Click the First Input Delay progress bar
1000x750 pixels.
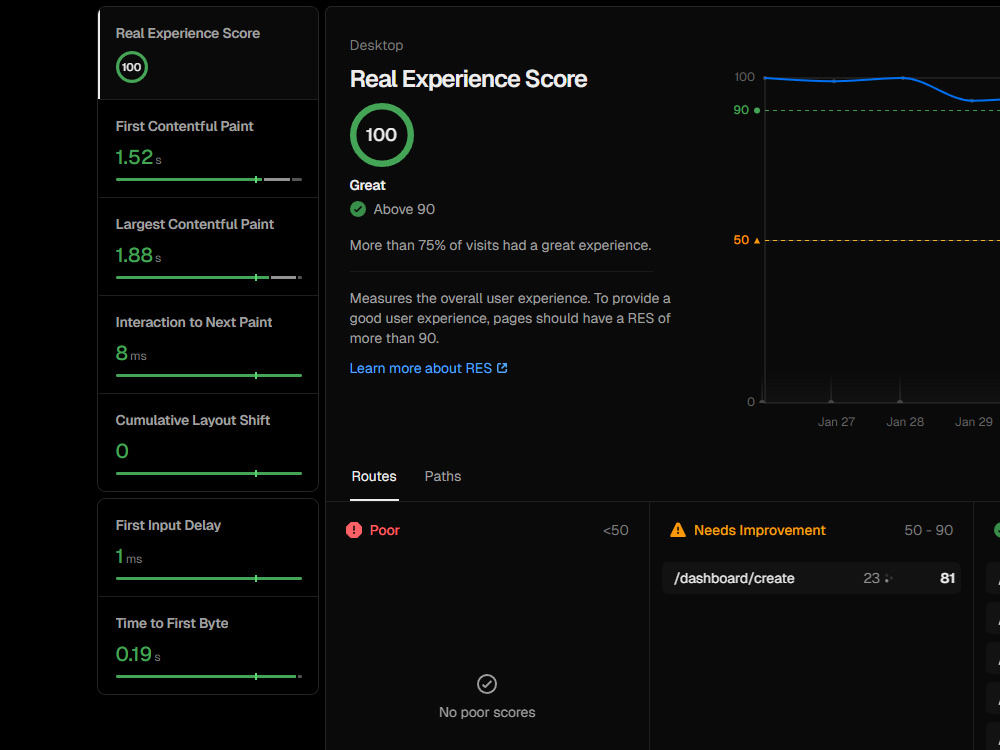[x=209, y=578]
